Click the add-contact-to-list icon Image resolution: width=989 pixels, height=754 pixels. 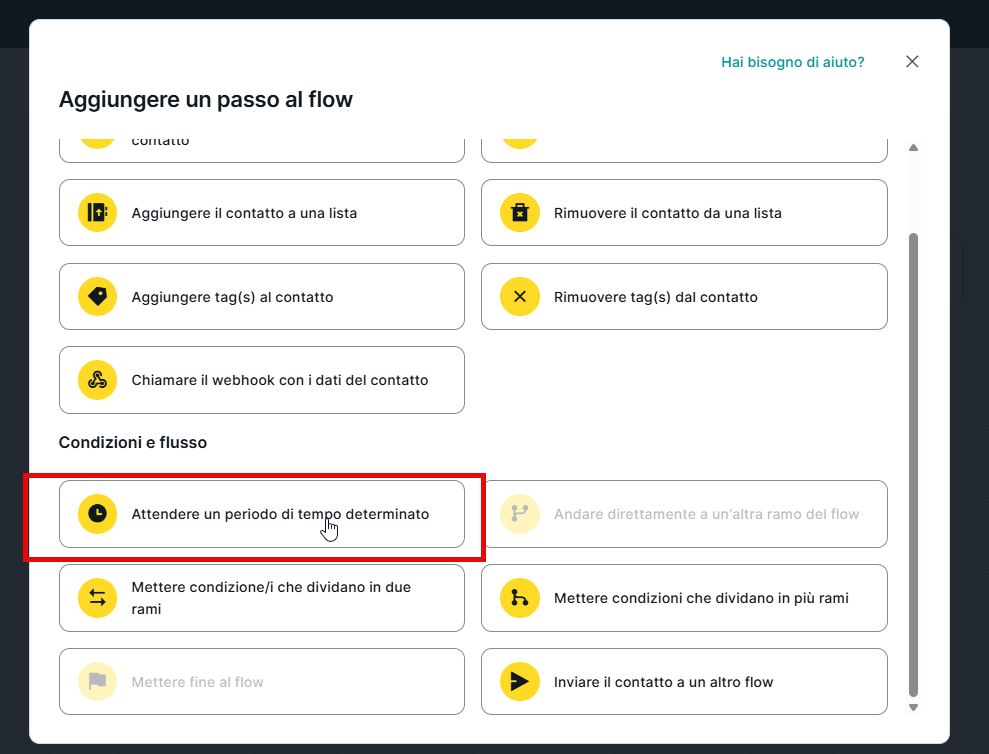pyautogui.click(x=97, y=213)
